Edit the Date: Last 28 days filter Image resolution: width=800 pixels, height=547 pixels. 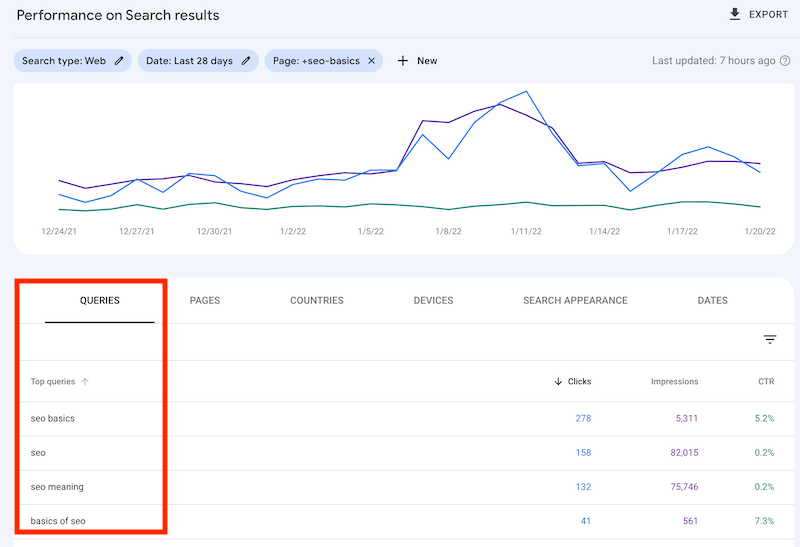(246, 61)
